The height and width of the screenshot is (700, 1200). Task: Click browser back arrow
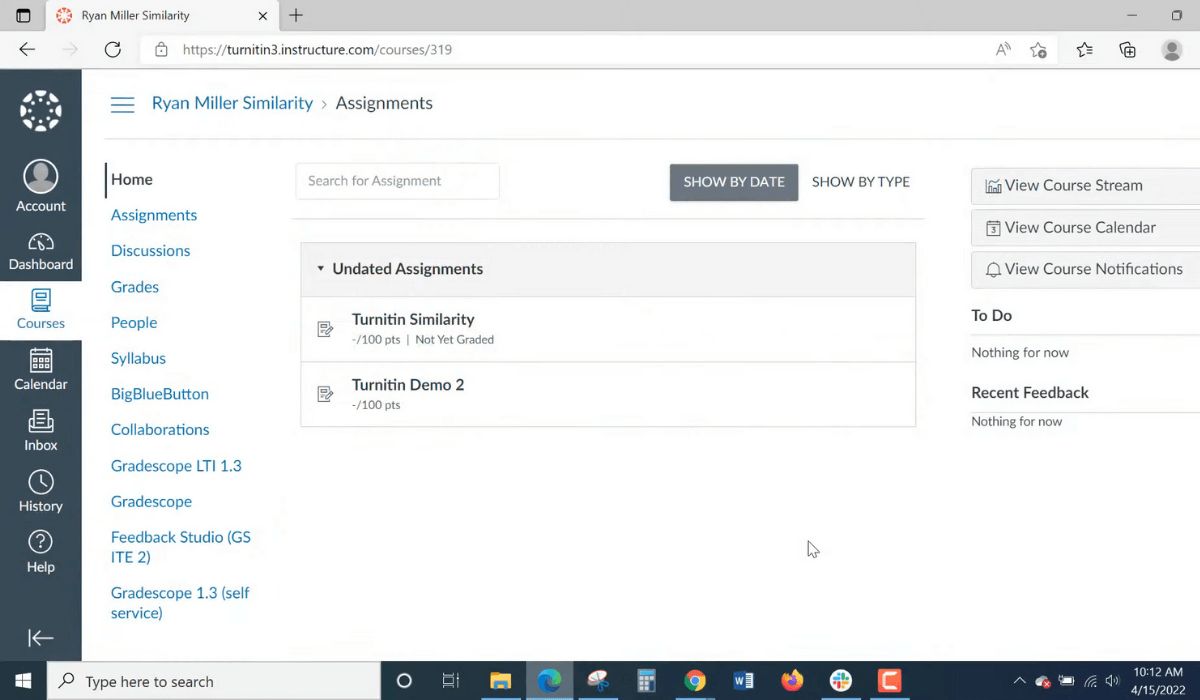tap(27, 49)
